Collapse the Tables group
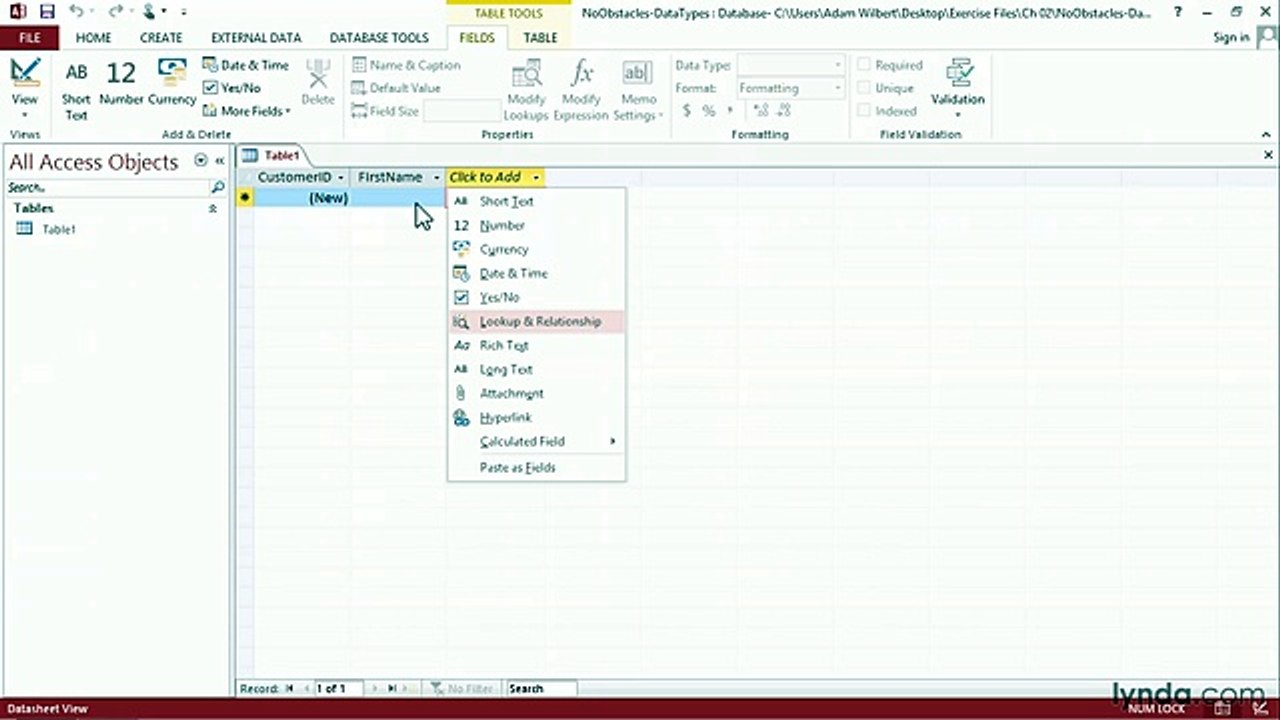The image size is (1280, 720). [x=212, y=209]
